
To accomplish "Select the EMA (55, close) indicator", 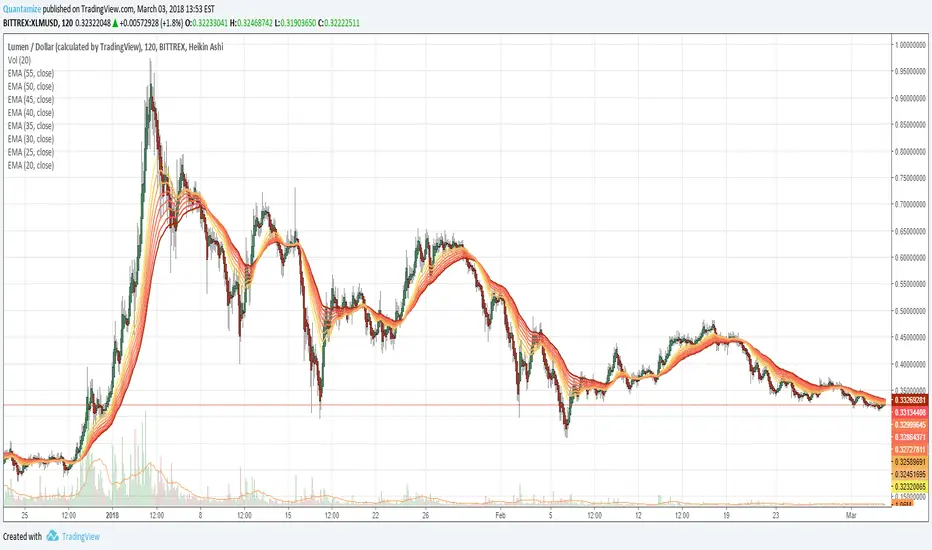I will [x=30, y=73].
